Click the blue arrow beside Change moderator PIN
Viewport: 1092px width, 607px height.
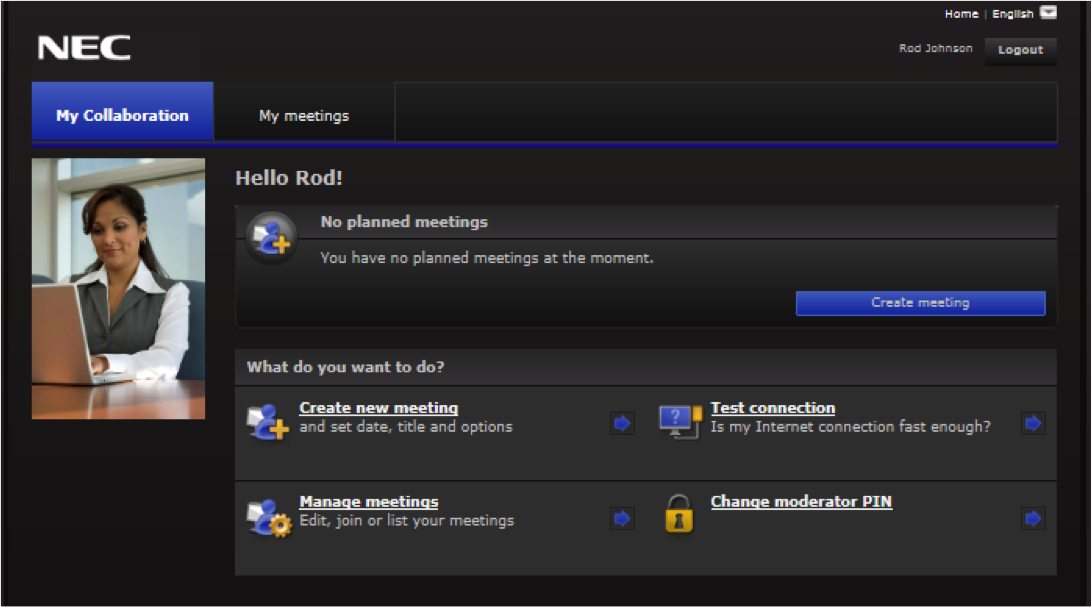[x=1033, y=518]
